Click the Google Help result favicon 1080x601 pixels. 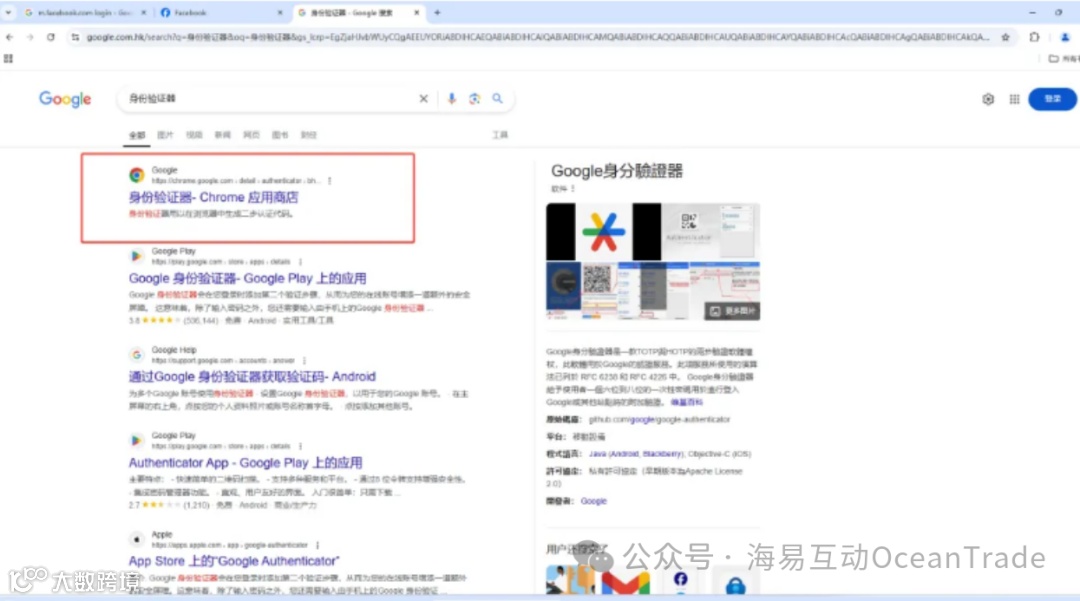point(136,355)
